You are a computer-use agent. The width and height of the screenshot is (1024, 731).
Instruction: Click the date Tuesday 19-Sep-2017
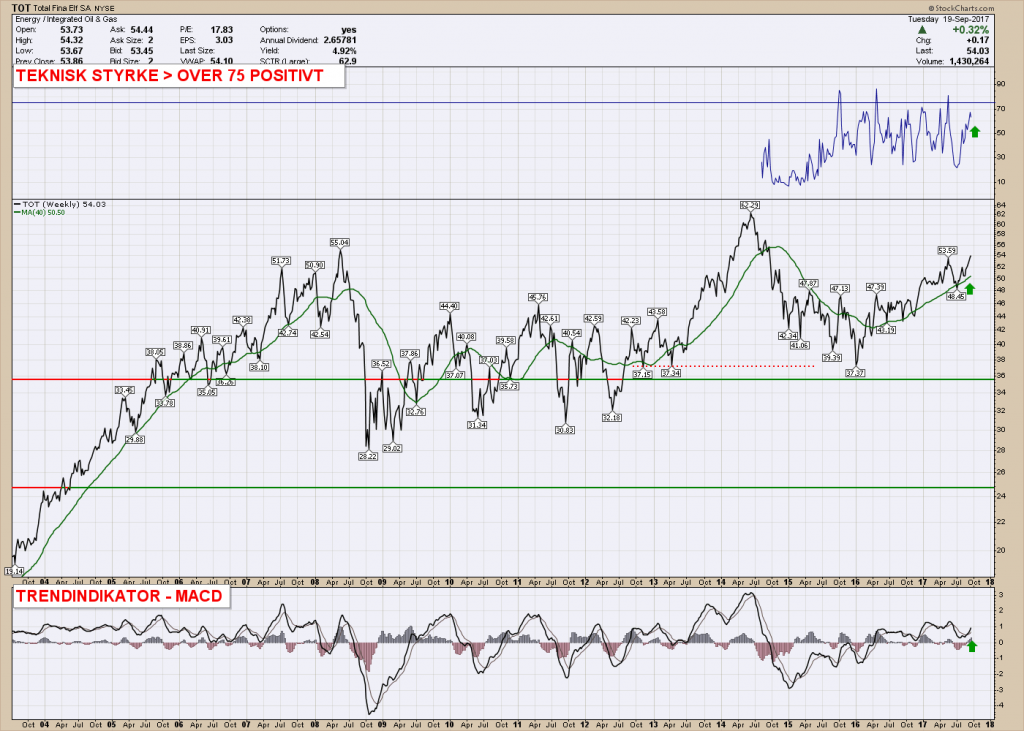[948, 19]
